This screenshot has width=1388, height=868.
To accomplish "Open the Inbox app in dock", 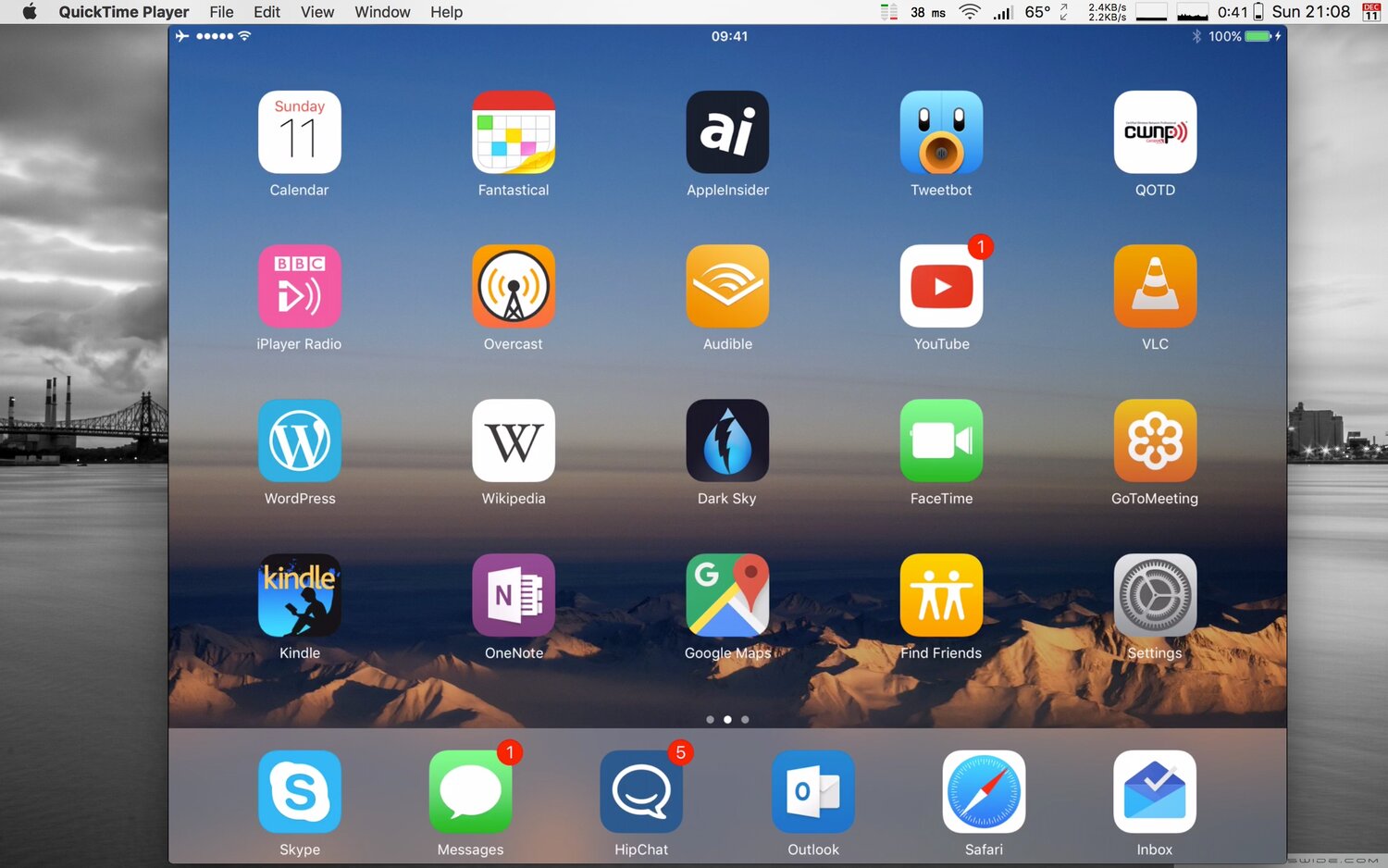I will coord(1155,792).
